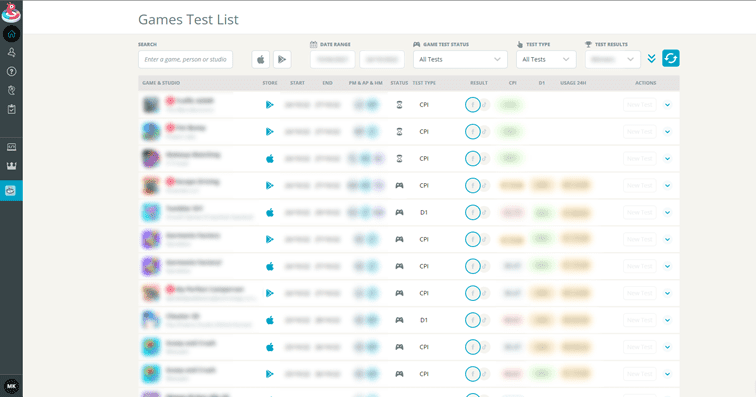Sort by Result column header
This screenshot has width=756, height=397.
pyautogui.click(x=479, y=83)
